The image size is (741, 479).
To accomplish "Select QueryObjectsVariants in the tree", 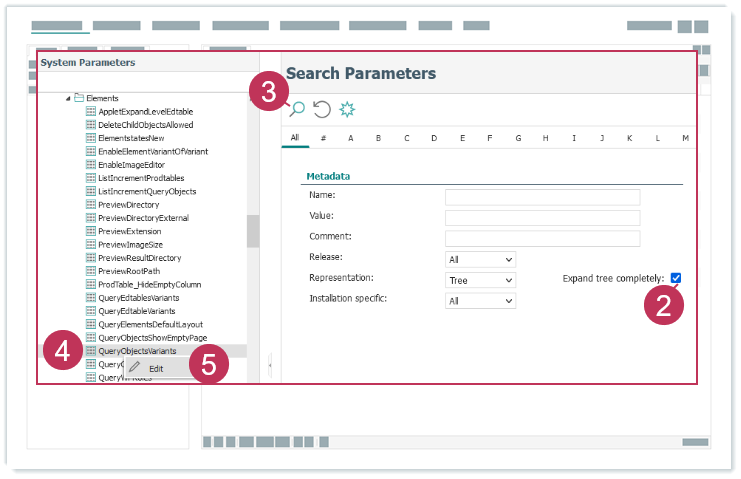I will click(137, 351).
